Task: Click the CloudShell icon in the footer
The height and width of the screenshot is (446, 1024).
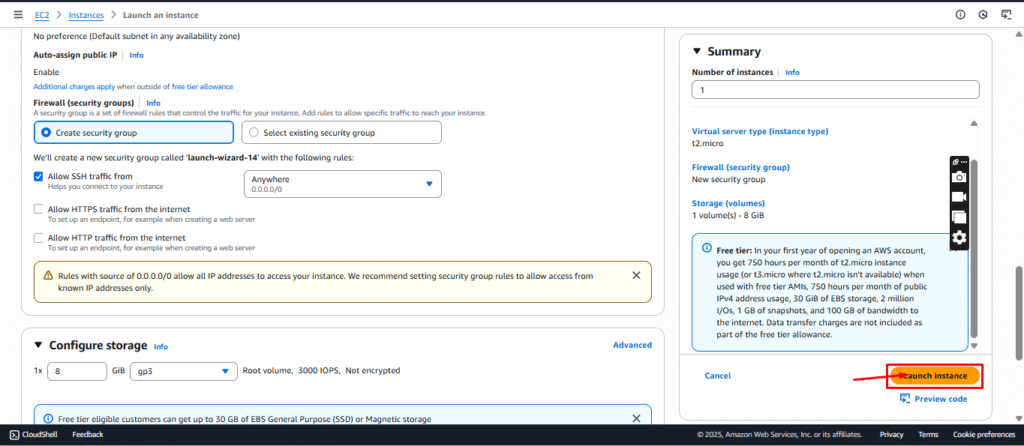Action: [x=14, y=434]
